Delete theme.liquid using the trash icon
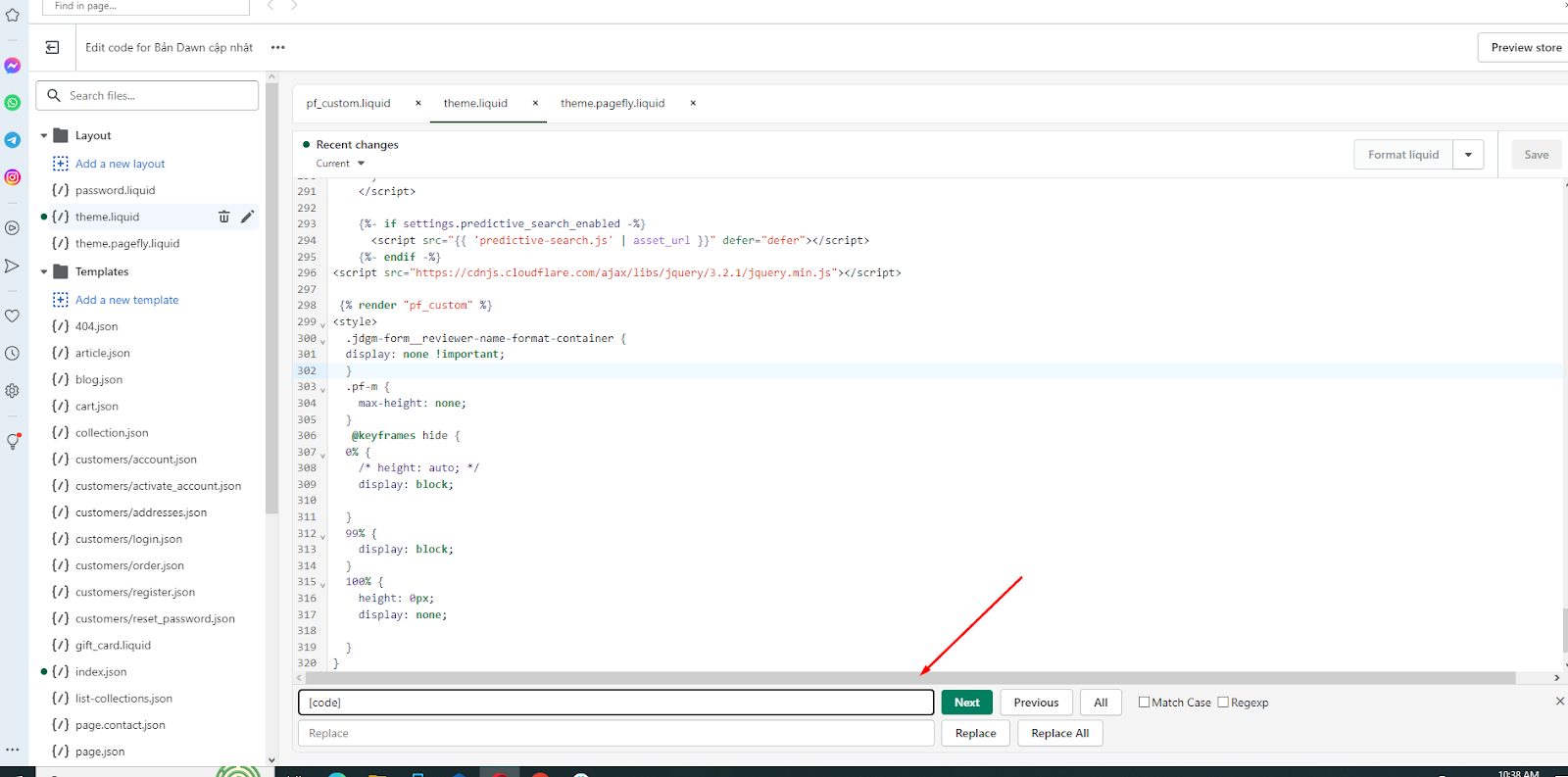 [223, 217]
